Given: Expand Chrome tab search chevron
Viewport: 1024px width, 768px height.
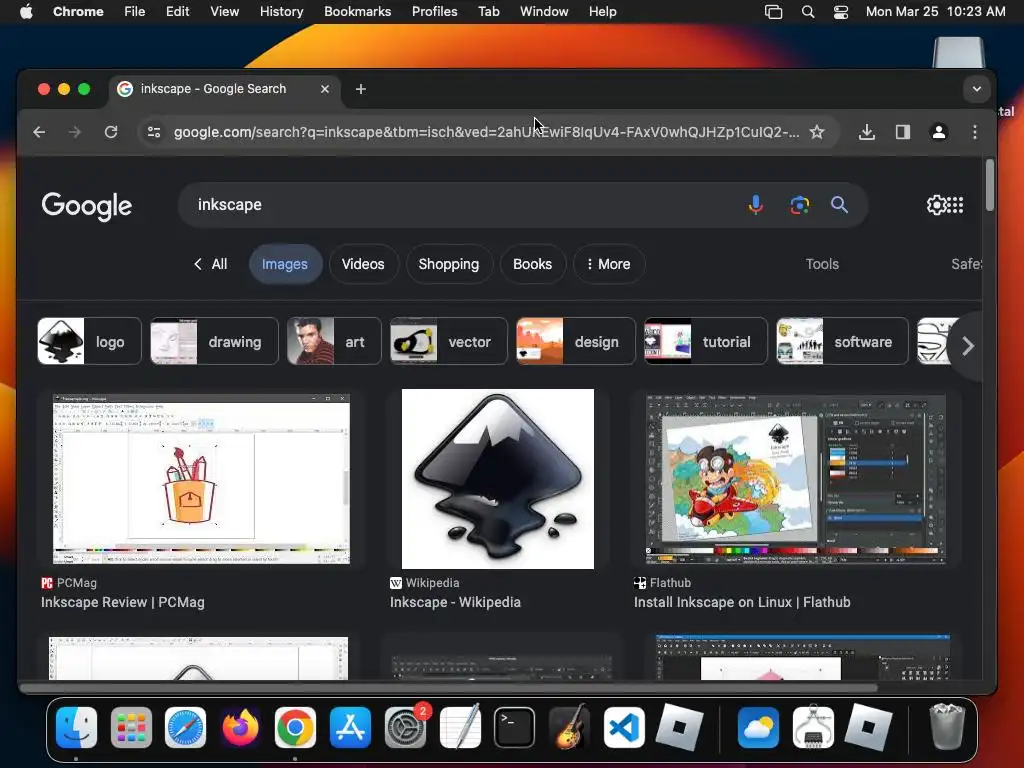Looking at the screenshot, I should point(976,89).
